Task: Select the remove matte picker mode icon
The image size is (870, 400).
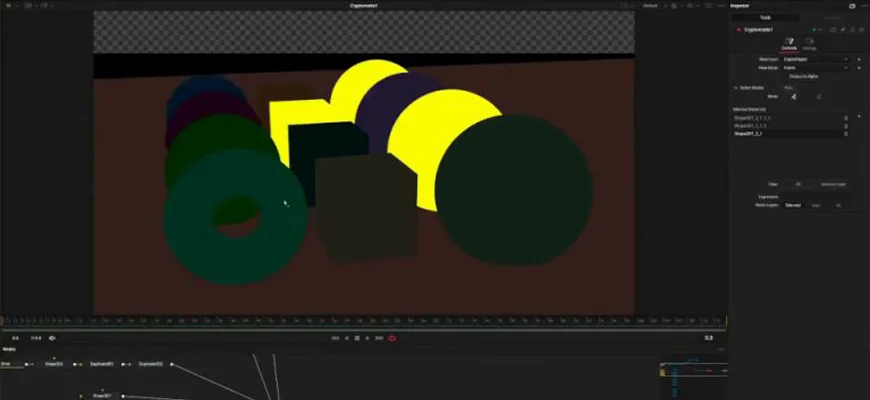Action: [x=818, y=97]
